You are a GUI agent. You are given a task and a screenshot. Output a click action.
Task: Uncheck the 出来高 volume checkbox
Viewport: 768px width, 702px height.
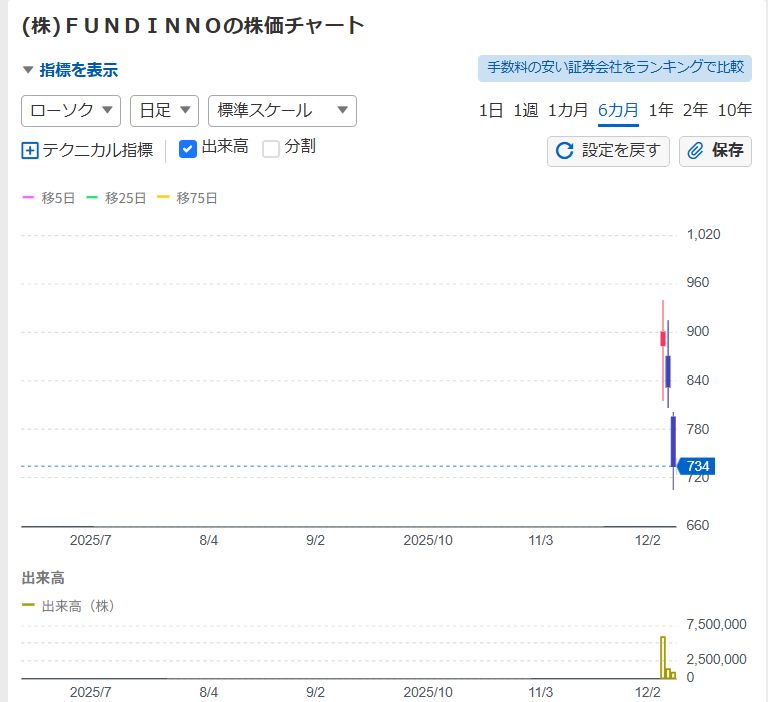tap(188, 149)
